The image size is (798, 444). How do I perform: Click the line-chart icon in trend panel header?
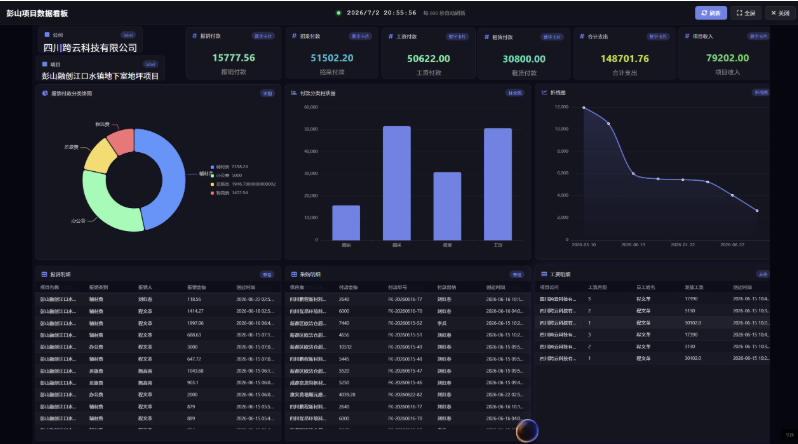[544, 93]
